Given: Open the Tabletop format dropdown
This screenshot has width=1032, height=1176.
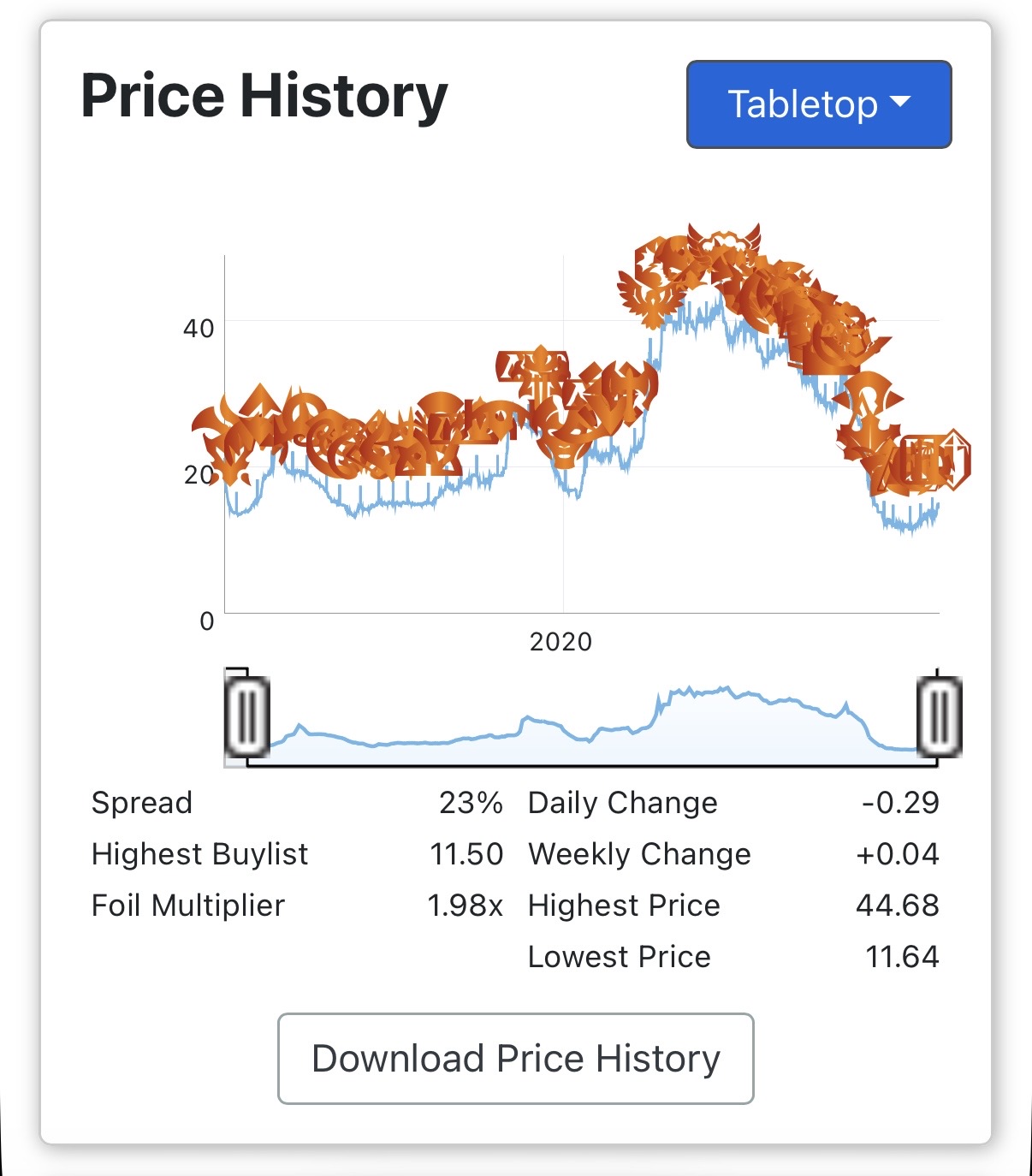Looking at the screenshot, I should click(x=819, y=104).
